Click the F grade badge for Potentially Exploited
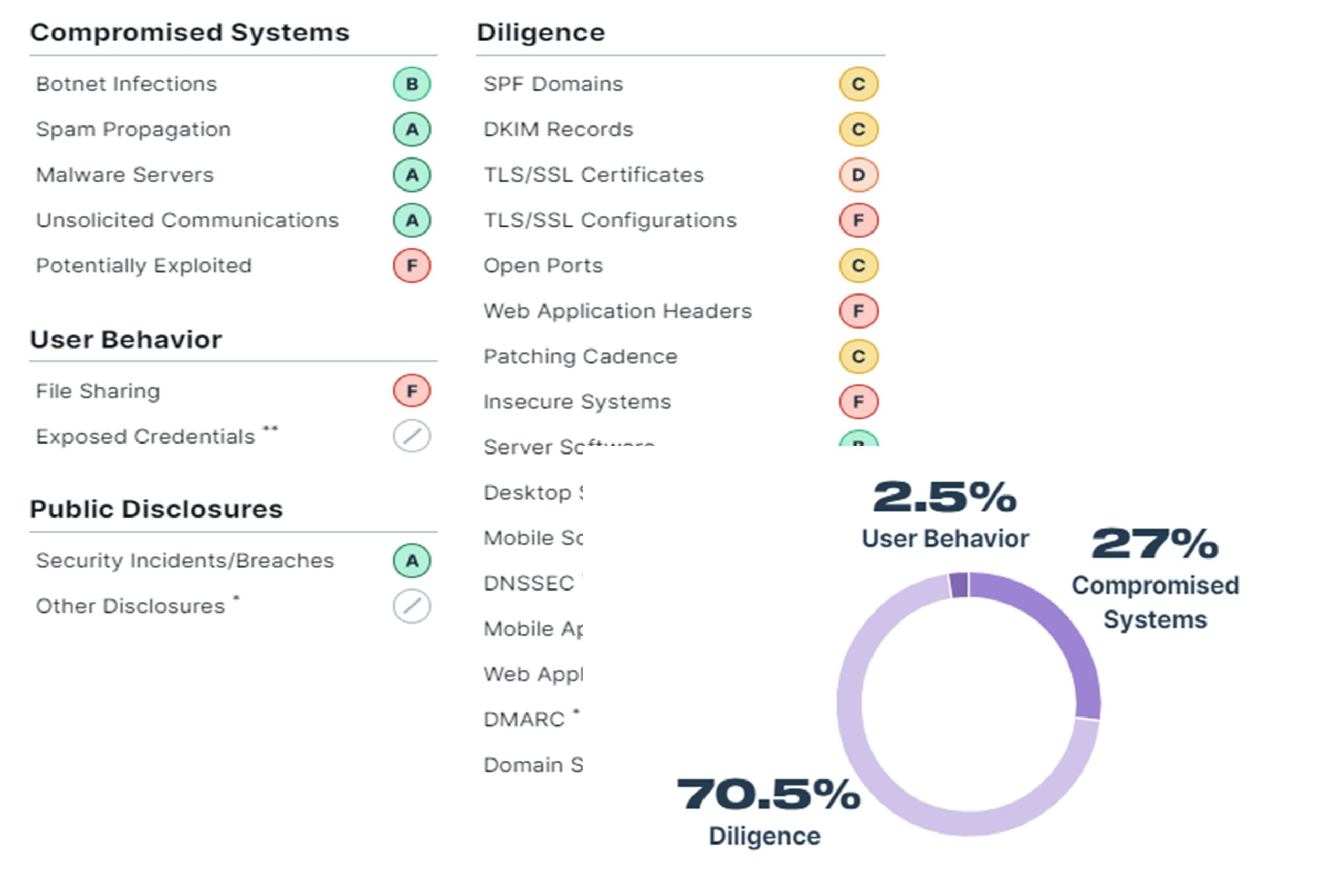 click(x=412, y=266)
